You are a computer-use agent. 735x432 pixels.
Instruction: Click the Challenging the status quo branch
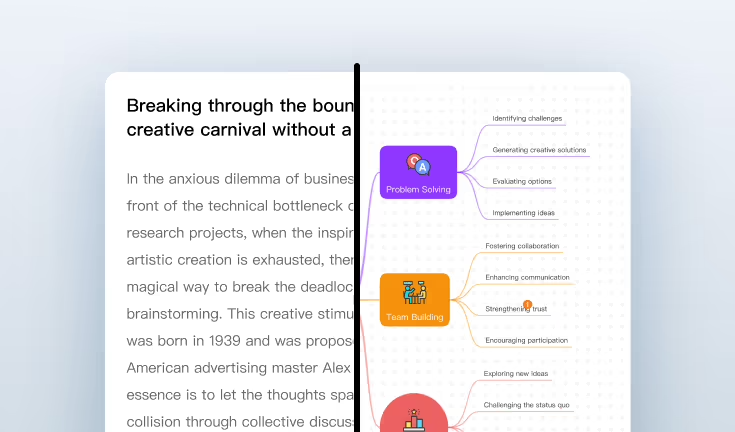click(526, 405)
